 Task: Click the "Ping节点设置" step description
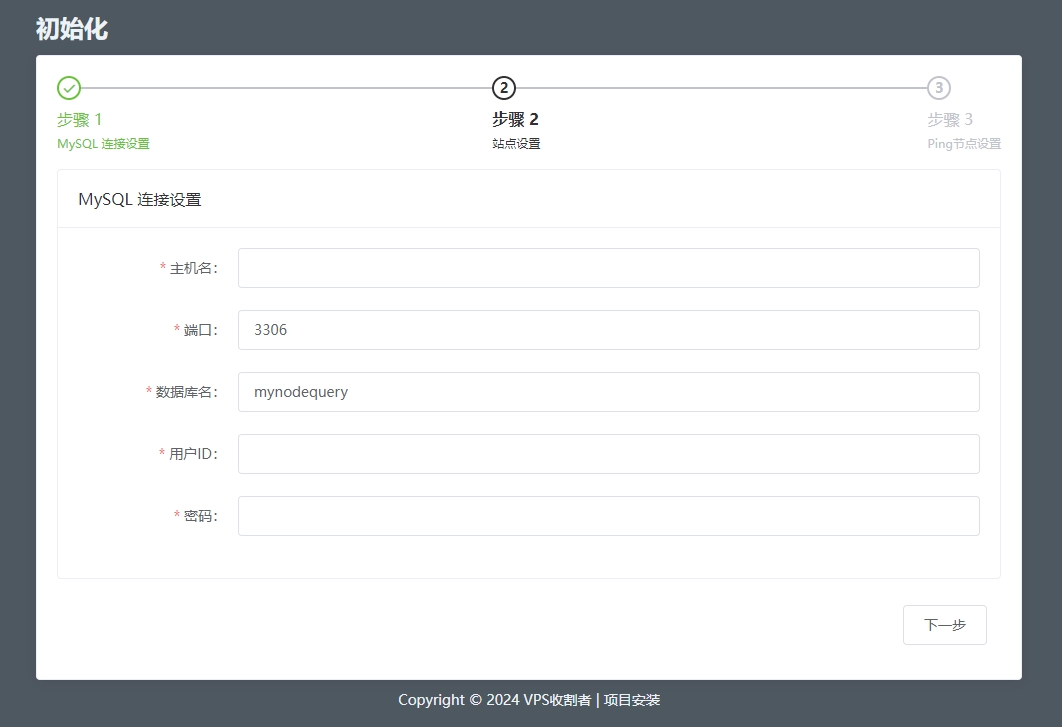pyautogui.click(x=963, y=144)
